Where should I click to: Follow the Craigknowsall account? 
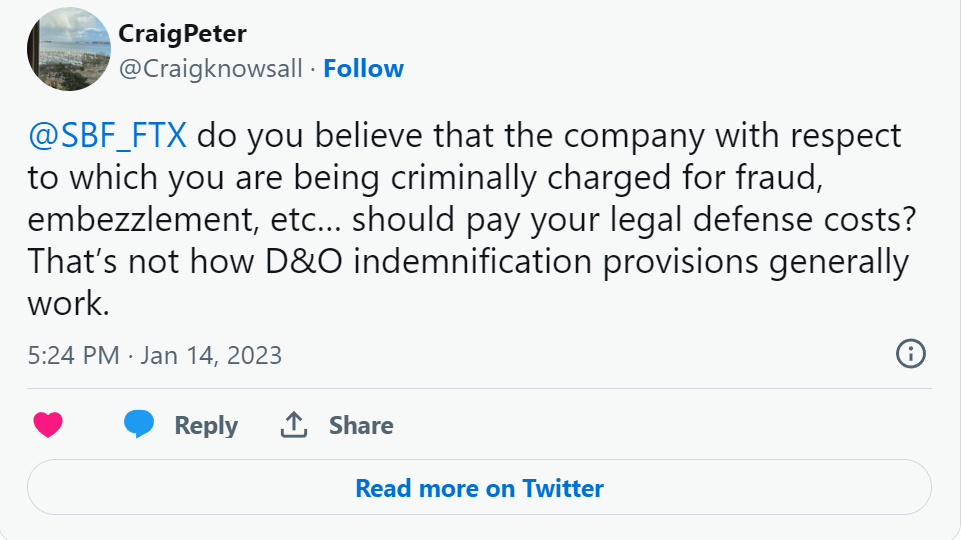364,69
